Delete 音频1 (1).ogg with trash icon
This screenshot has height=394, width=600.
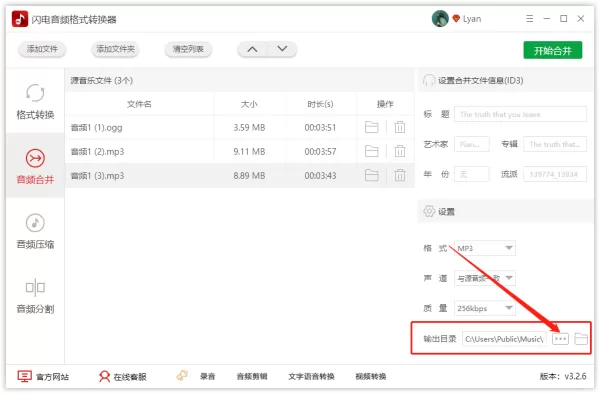pos(400,127)
